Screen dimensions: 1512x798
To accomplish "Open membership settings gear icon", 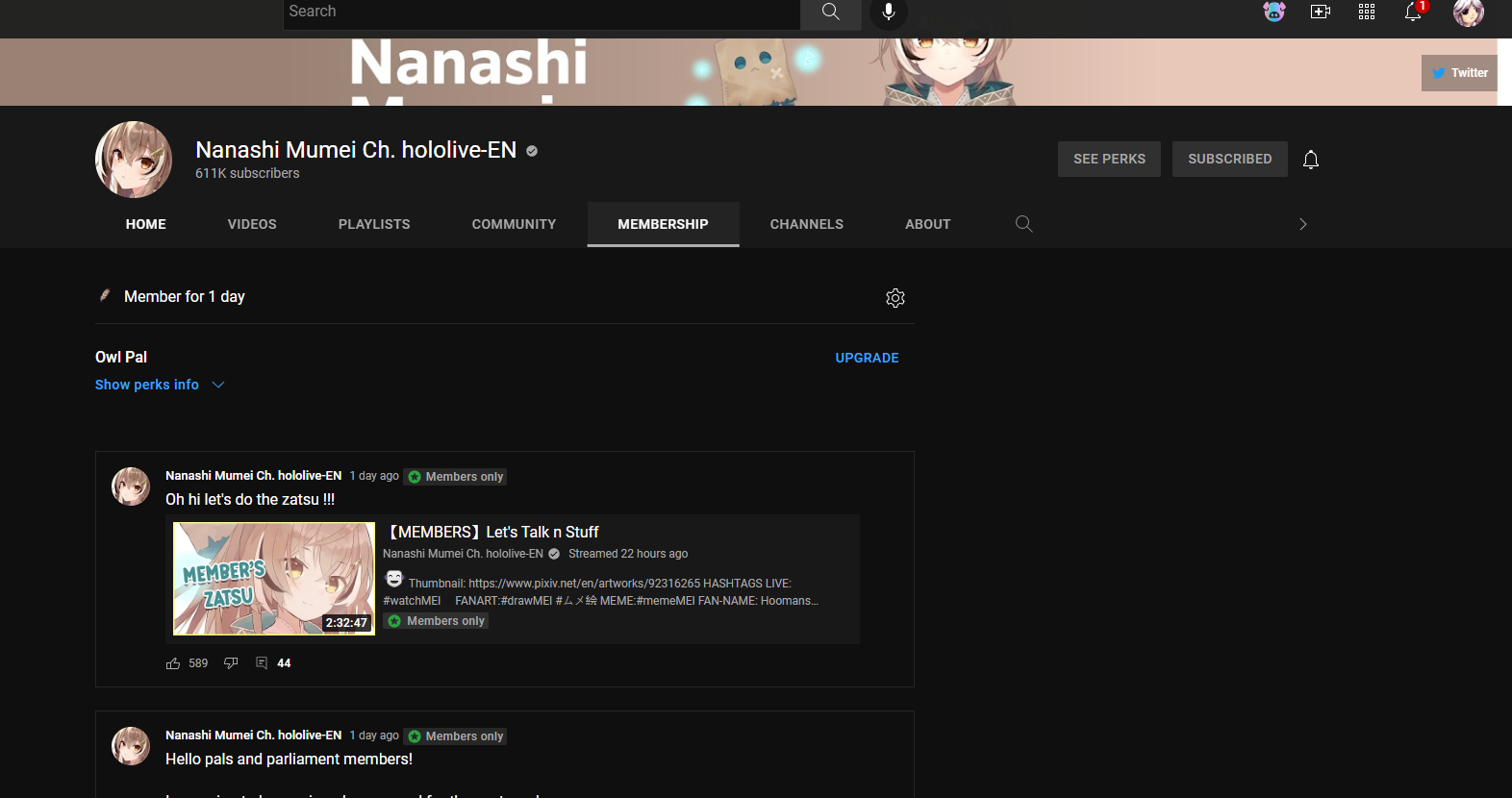I will 895,298.
